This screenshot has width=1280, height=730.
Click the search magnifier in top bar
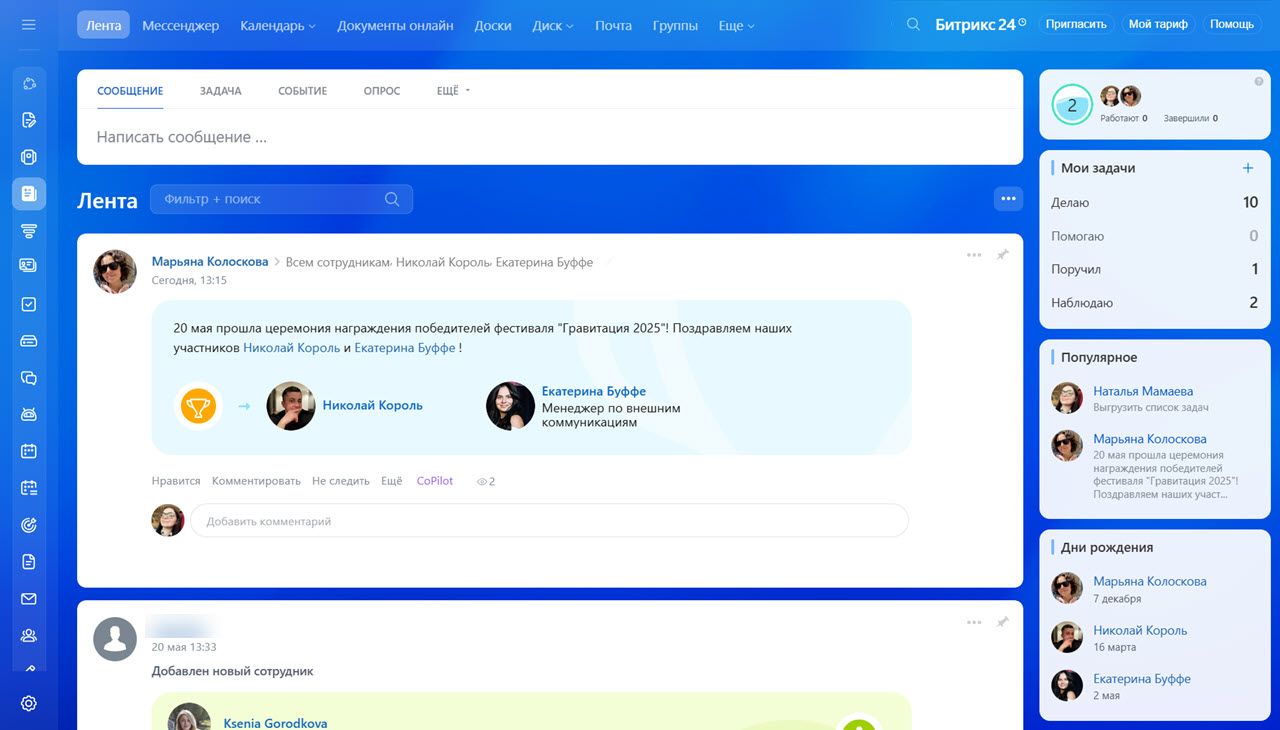(913, 25)
